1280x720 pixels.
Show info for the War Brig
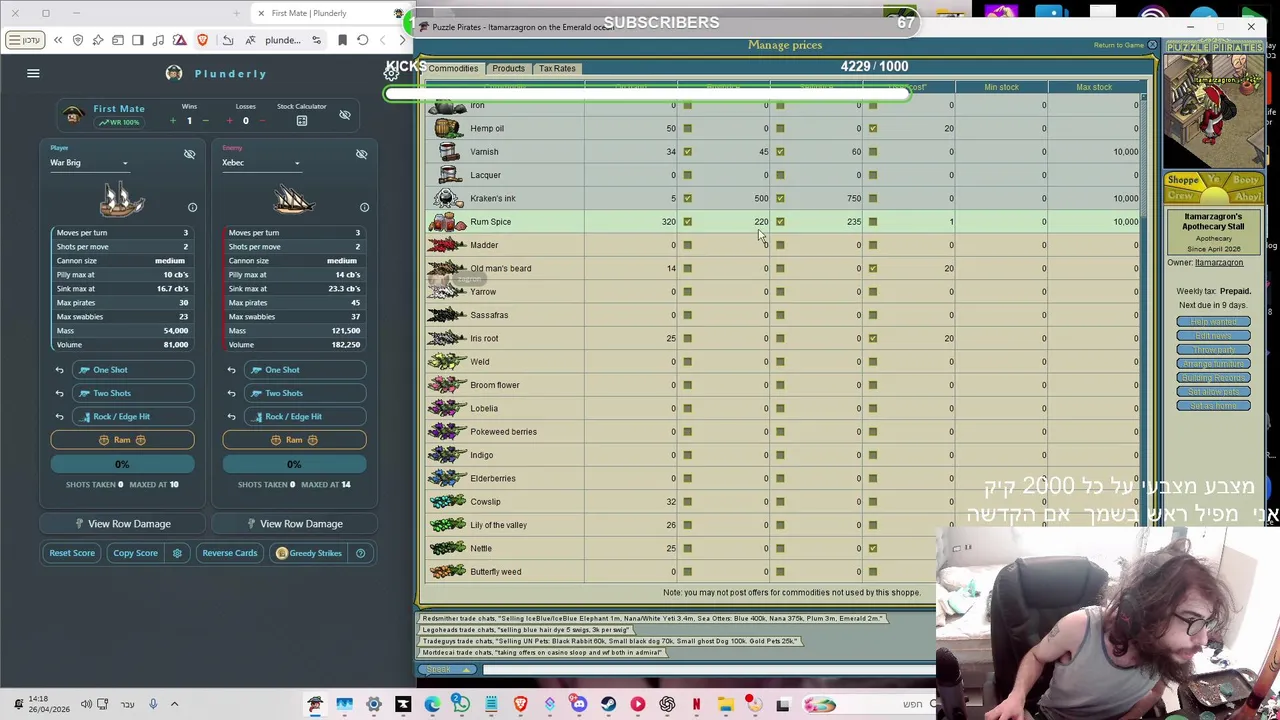coord(192,207)
